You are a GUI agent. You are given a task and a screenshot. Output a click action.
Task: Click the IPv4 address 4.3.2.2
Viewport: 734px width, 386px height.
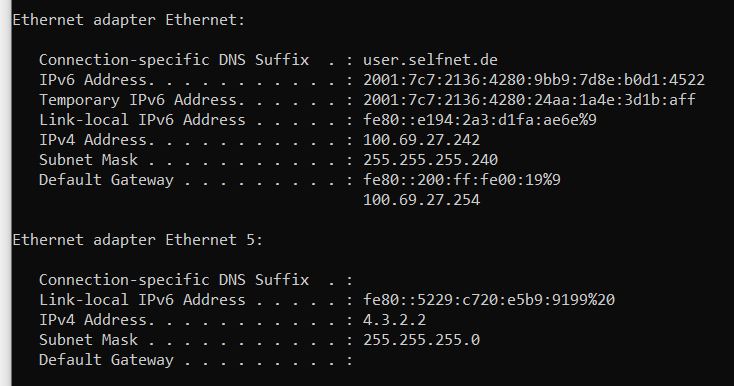(395, 320)
